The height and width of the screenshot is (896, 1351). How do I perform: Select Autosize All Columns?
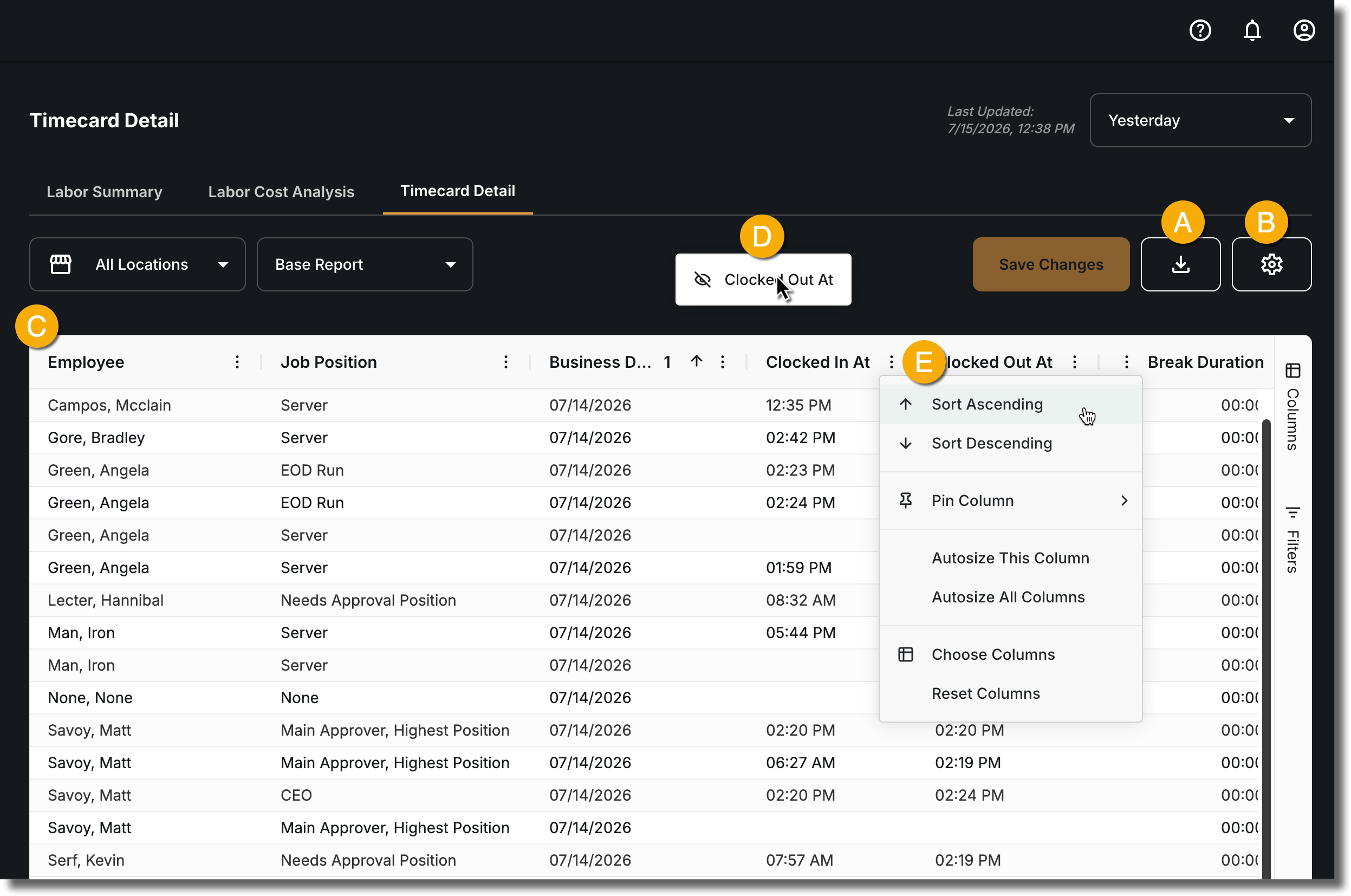[x=1010, y=596]
